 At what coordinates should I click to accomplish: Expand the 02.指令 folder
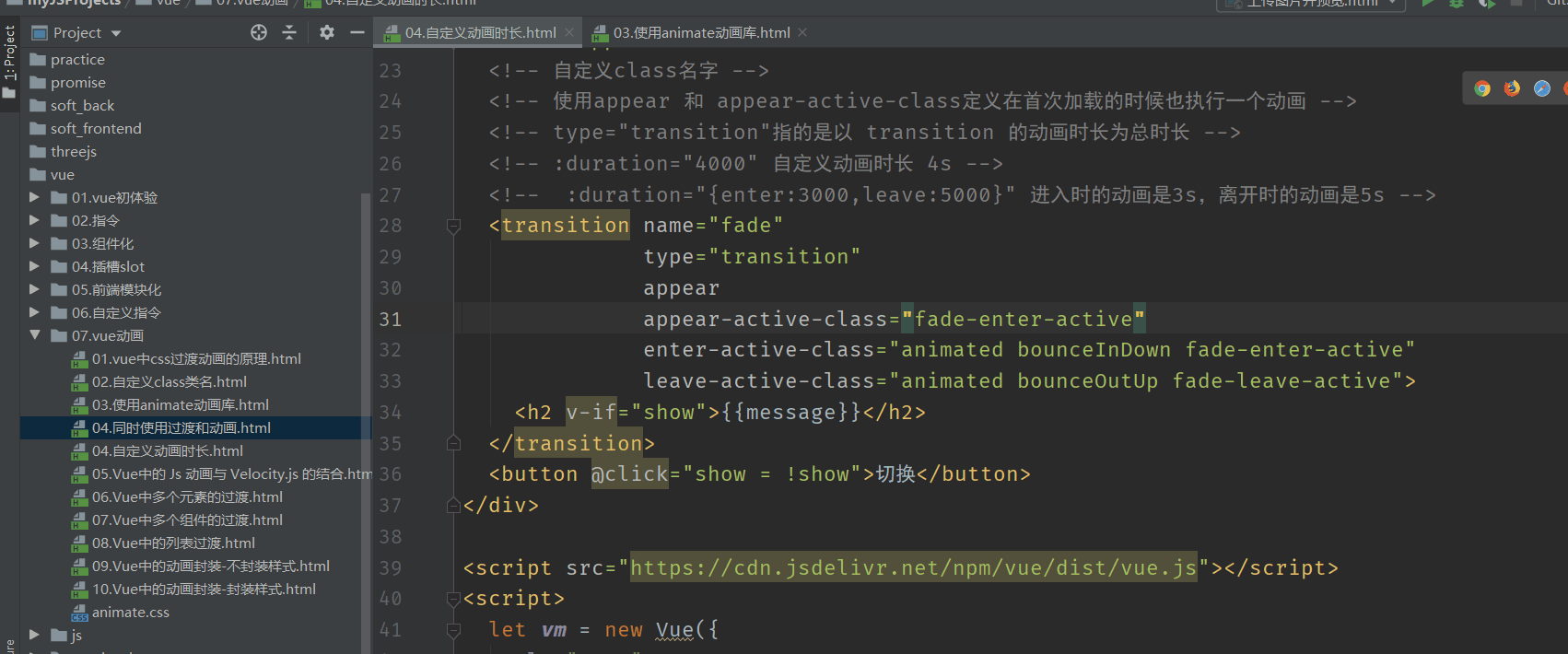pos(34,220)
